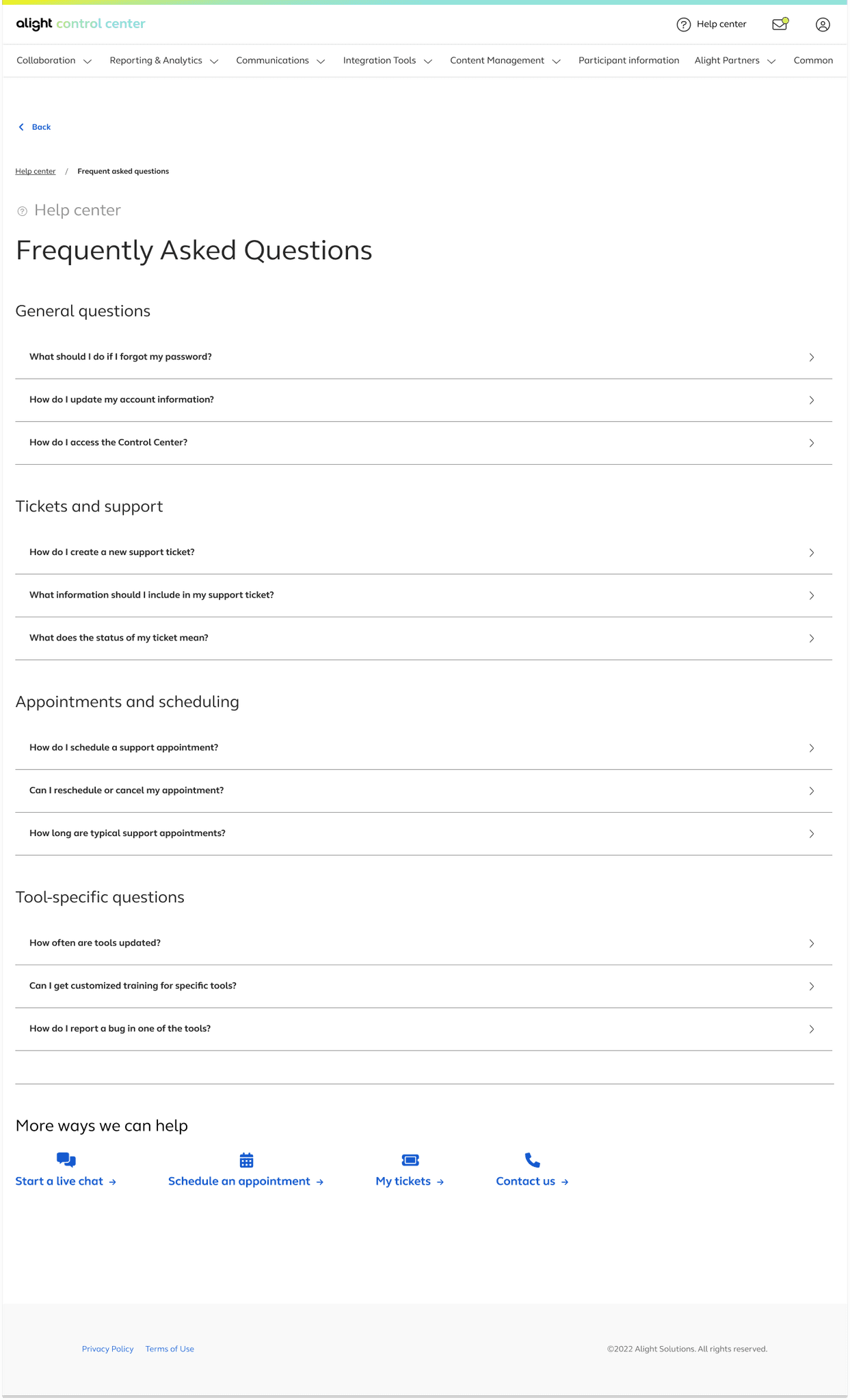Viewport: 850px width, 1400px height.
Task: Expand 'Can I reschedule or cancel my appointment?'
Action: (x=423, y=791)
